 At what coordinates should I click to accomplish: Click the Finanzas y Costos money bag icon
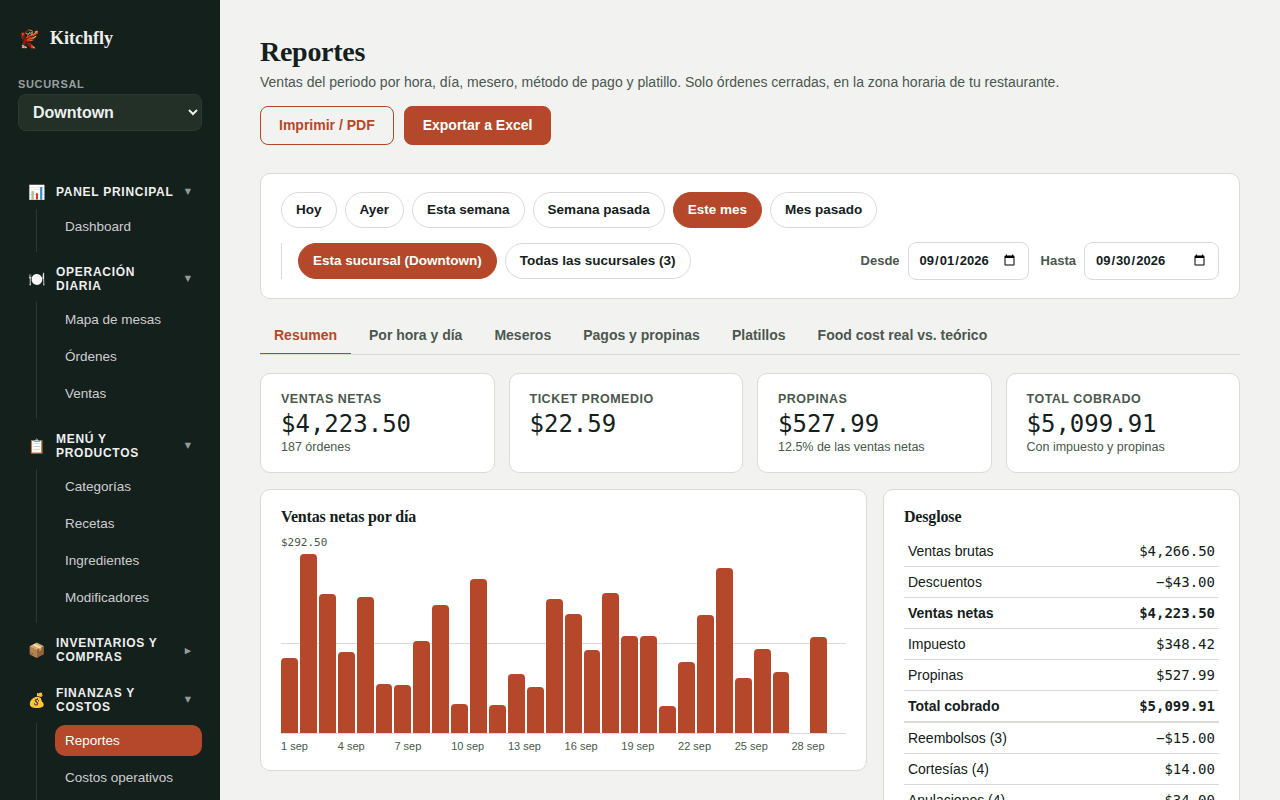point(37,700)
